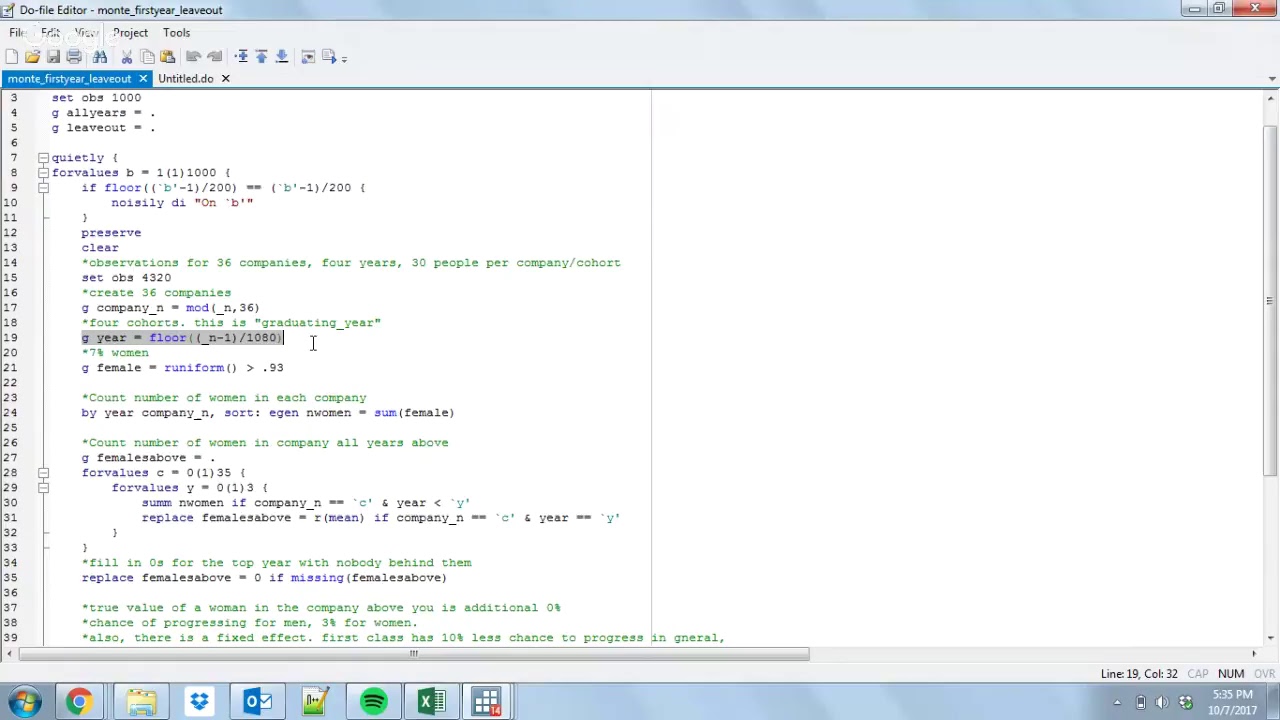Viewport: 1280px width, 720px height.
Task: Click the horizontal scrollbar right arrow
Action: pyautogui.click(x=1253, y=654)
